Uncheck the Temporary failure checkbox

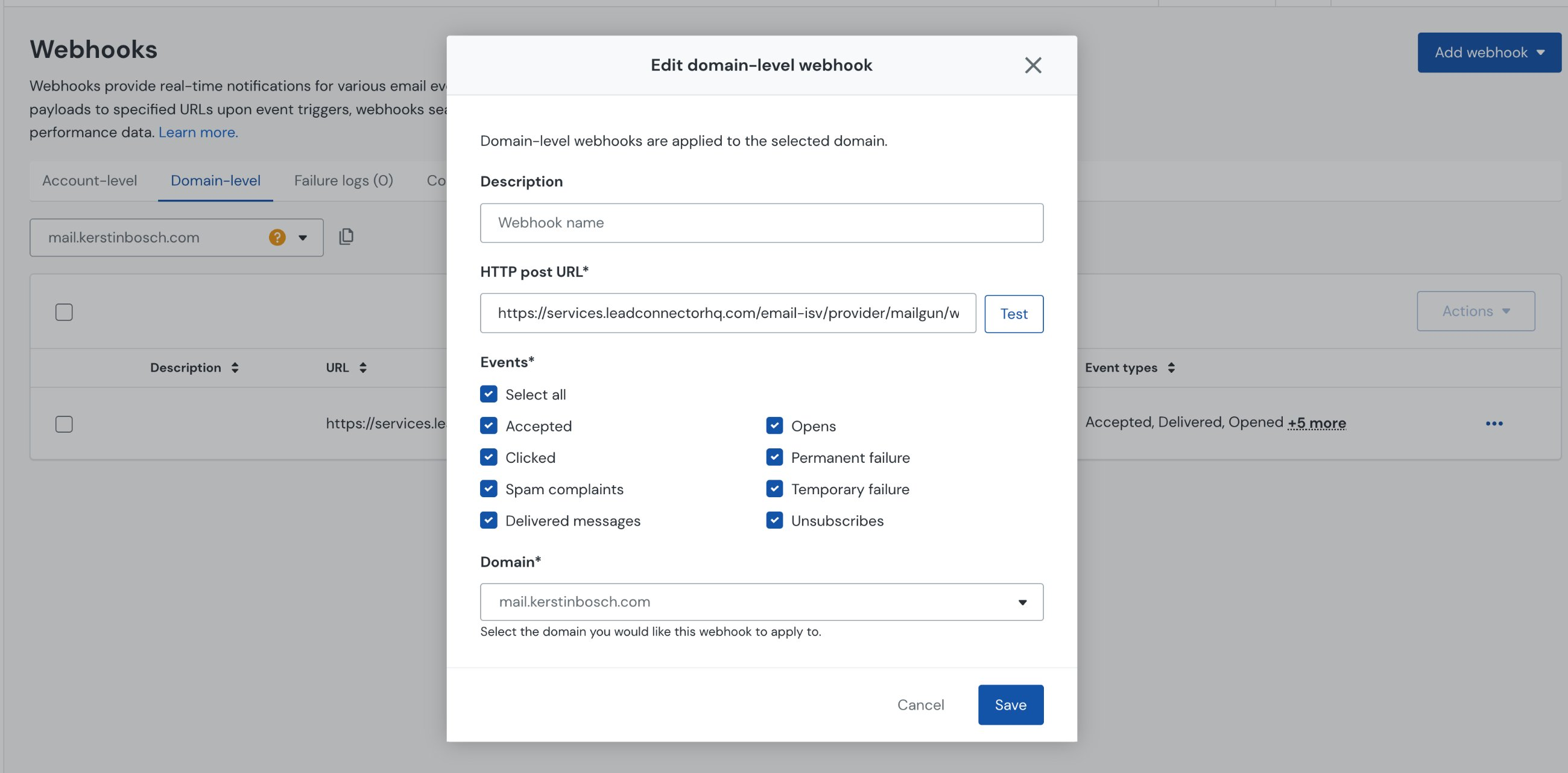click(774, 489)
